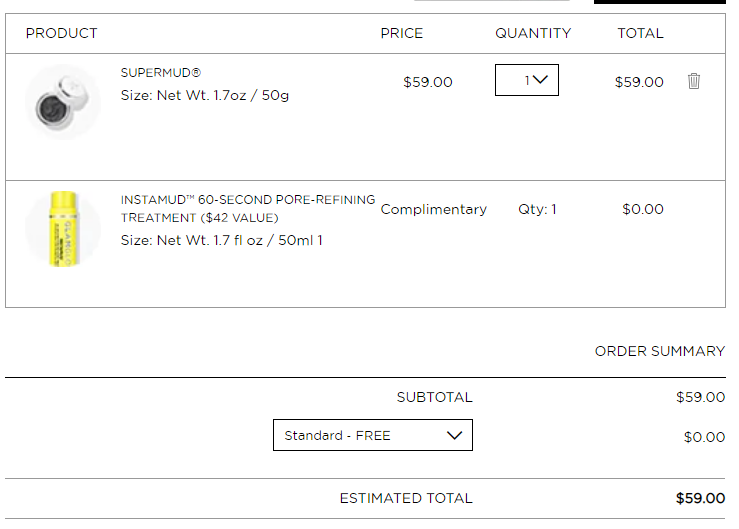Click the ESTIMATED TOTAL label
Image resolution: width=739 pixels, height=529 pixels.
click(406, 498)
